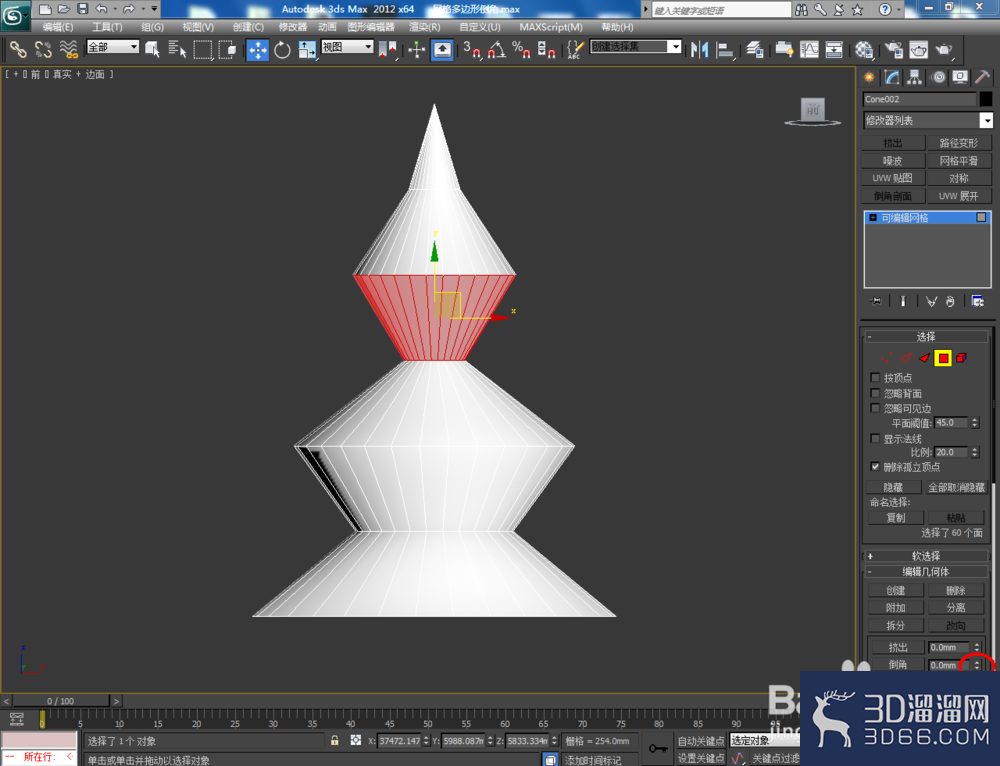Screen dimensions: 1000x766
Task: Open the 全部 selection filter dropdown
Action: click(113, 47)
